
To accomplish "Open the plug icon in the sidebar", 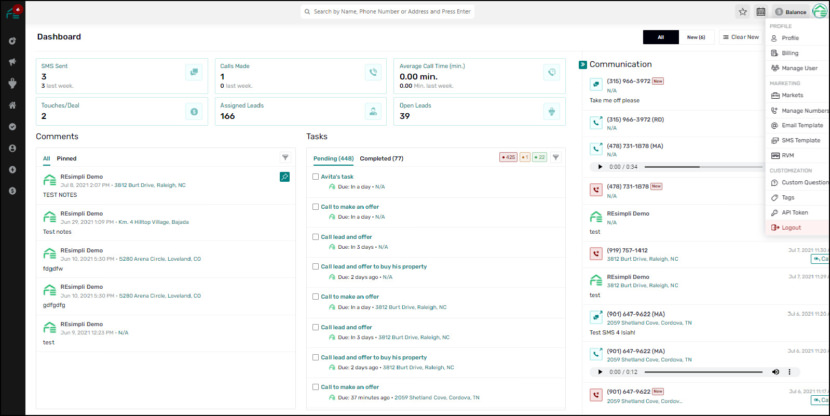I will (12, 83).
